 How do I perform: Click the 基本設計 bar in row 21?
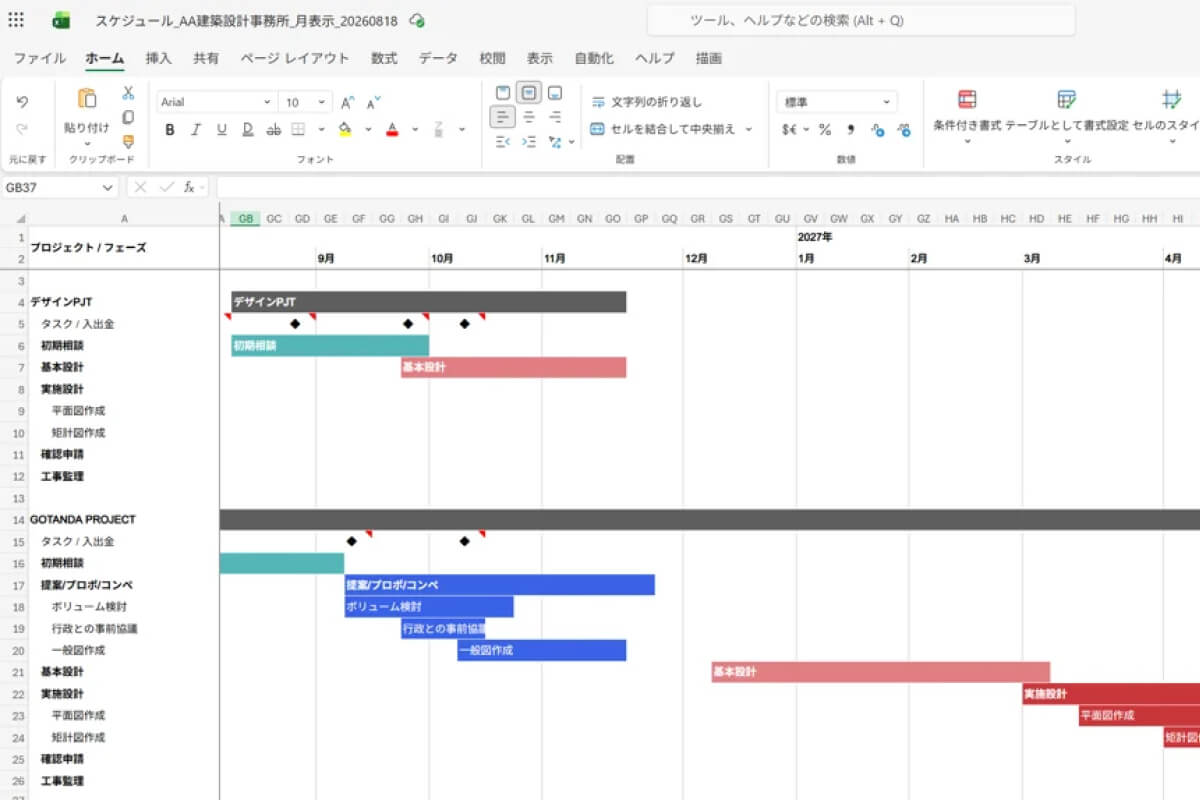click(880, 672)
